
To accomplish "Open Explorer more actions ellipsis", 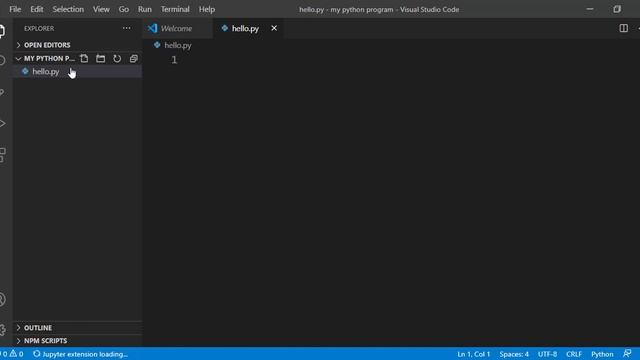I will pos(127,28).
